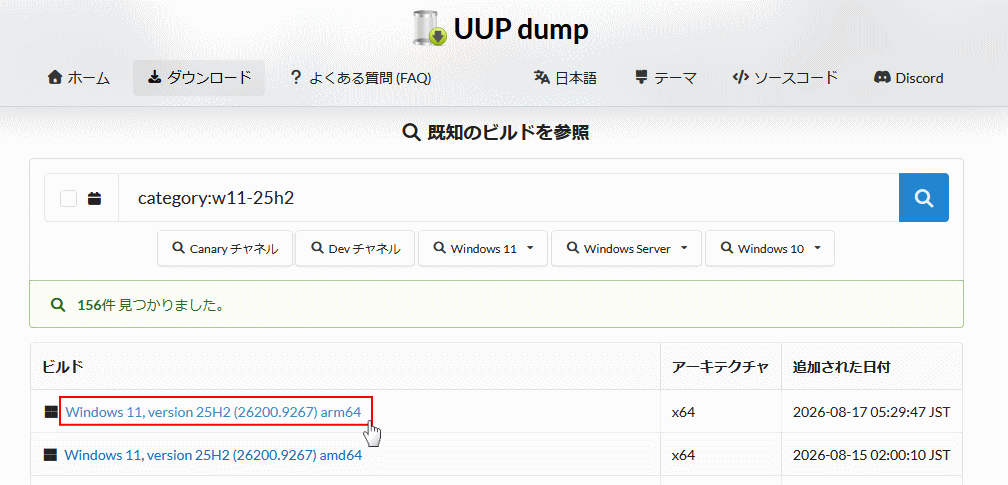Click the Canary チャネル button

225,248
